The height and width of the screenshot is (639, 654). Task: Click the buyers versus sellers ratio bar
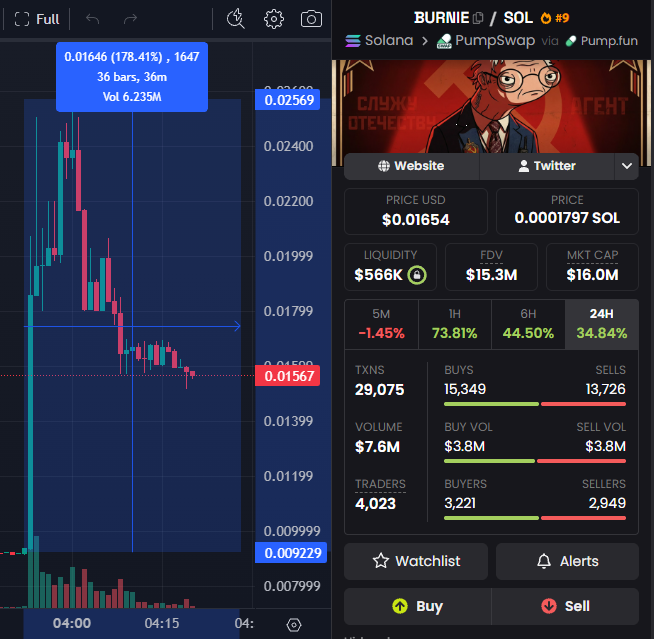pyautogui.click(x=535, y=518)
